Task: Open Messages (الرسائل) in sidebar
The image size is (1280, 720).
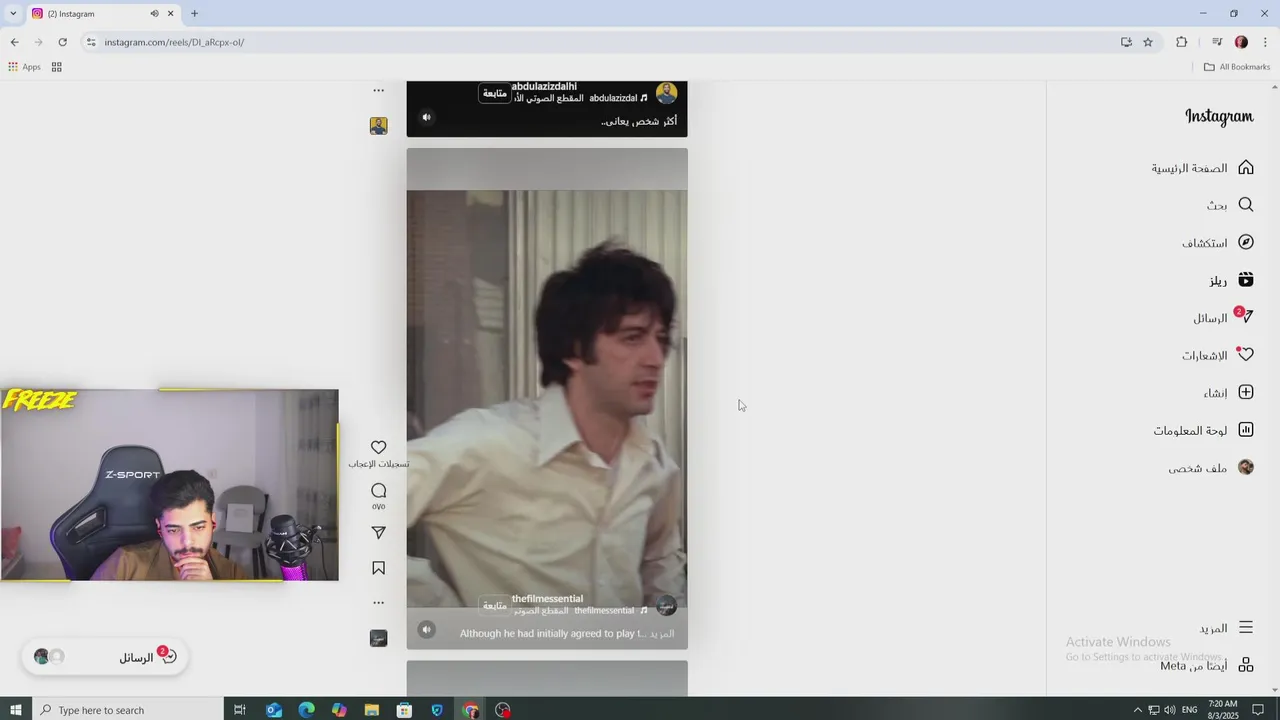Action: (x=1223, y=318)
